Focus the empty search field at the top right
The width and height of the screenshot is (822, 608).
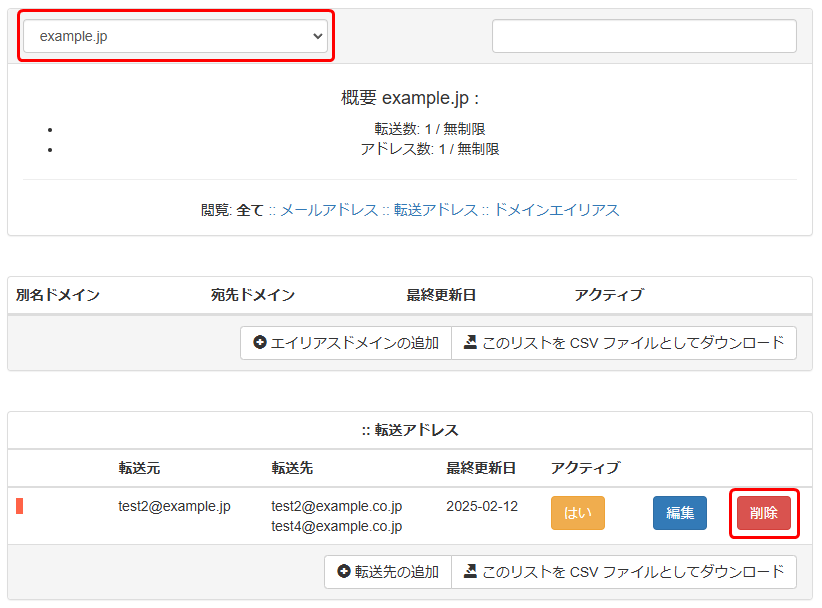pyautogui.click(x=644, y=36)
